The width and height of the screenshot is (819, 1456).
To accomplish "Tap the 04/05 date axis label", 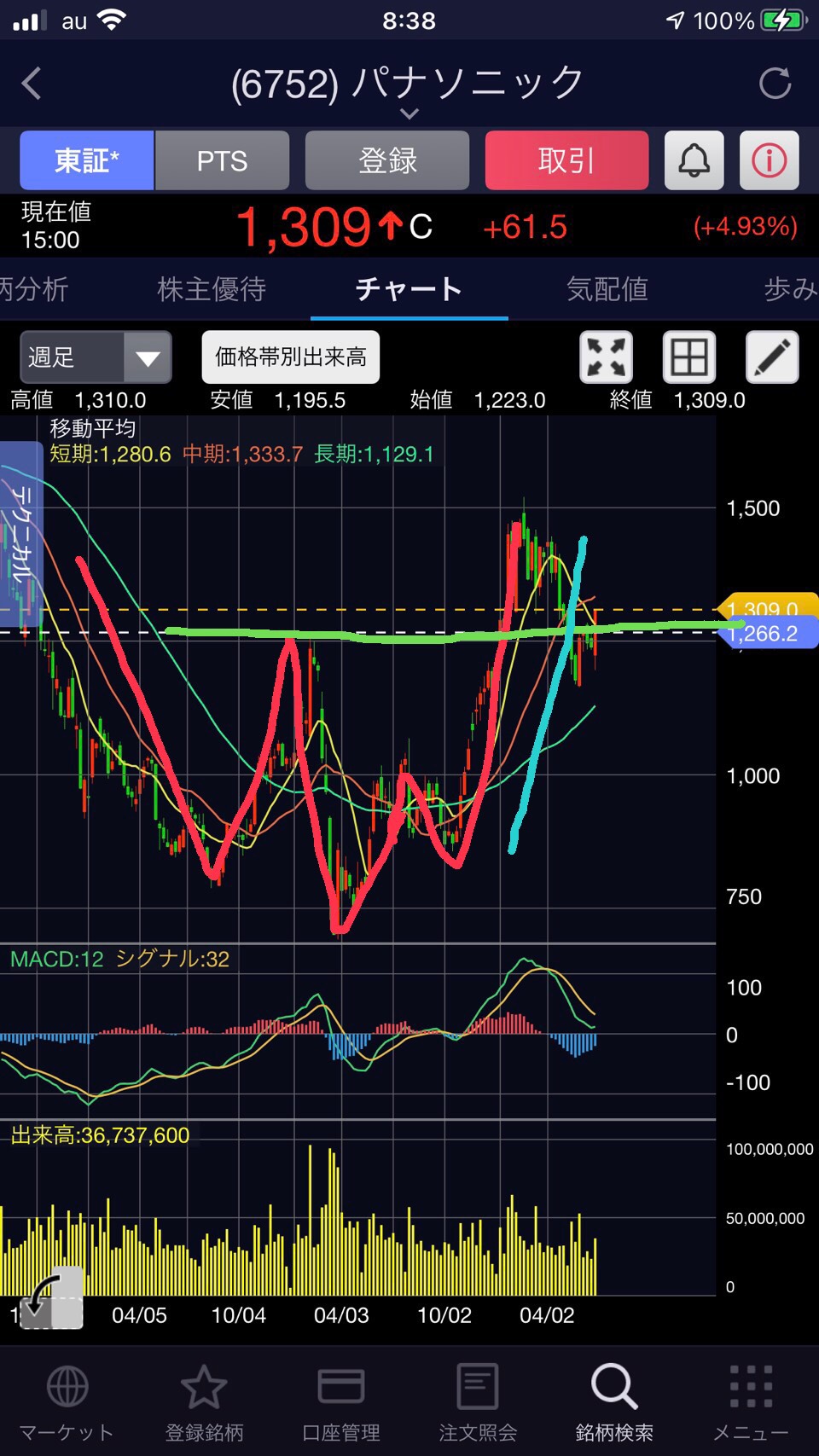I will click(x=139, y=1315).
